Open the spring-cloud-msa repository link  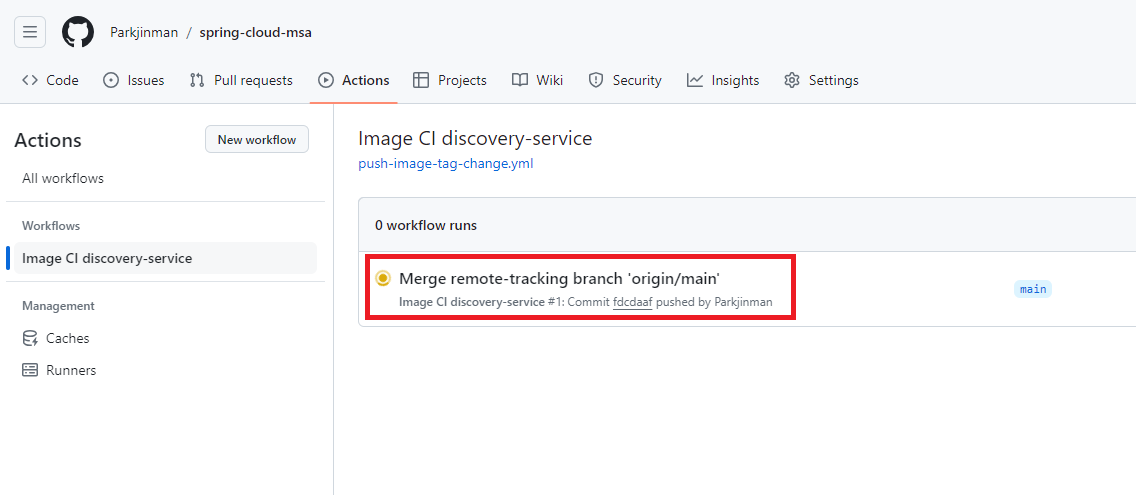click(x=256, y=33)
